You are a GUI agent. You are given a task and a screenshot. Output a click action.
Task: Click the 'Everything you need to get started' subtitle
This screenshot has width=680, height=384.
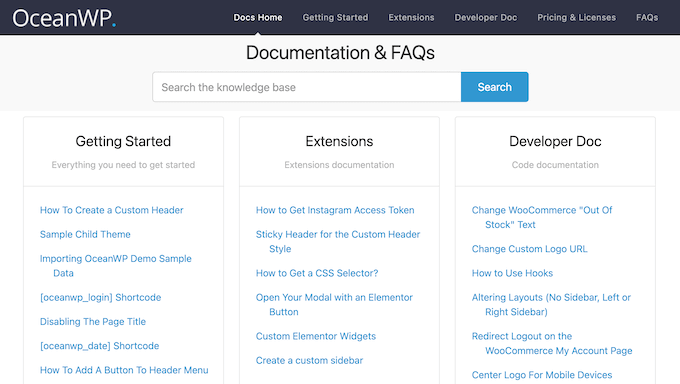(x=123, y=165)
